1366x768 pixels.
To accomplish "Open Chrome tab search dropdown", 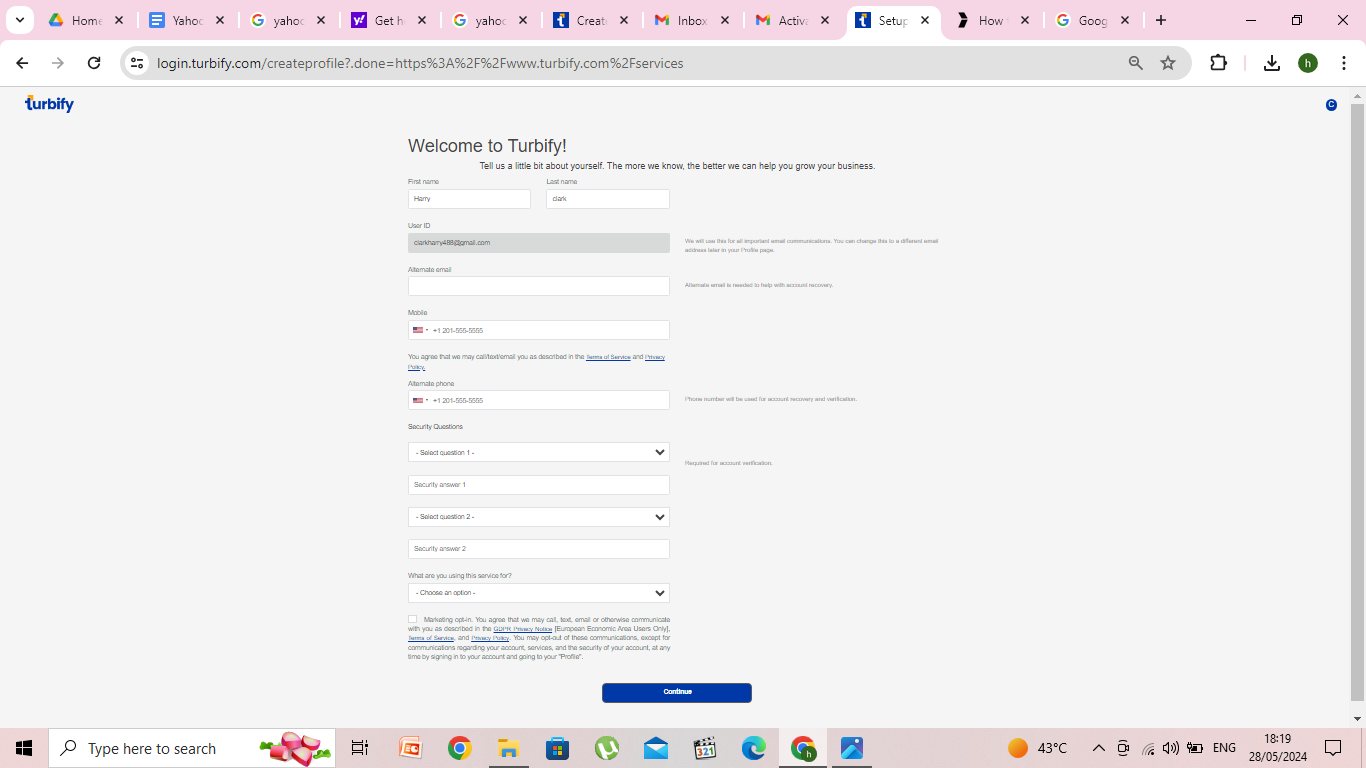I will coord(19,20).
